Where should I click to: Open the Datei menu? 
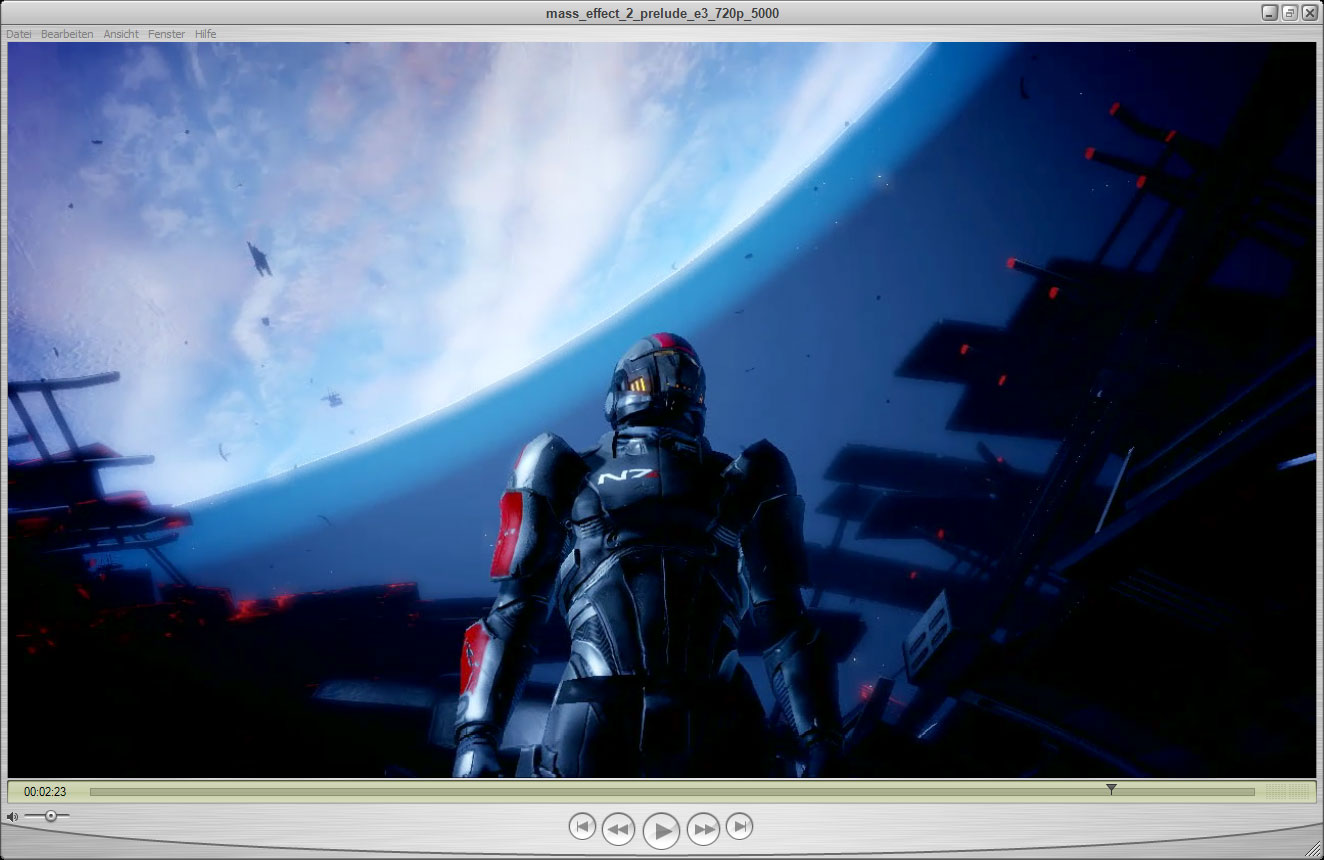coord(19,34)
